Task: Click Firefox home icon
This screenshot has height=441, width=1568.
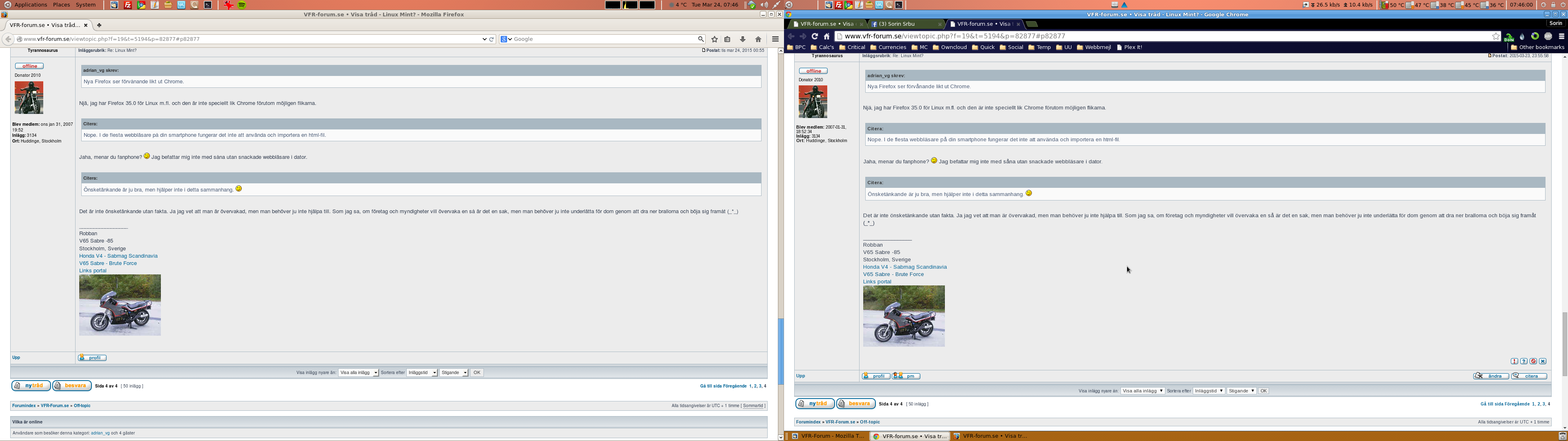Action: 758,39
